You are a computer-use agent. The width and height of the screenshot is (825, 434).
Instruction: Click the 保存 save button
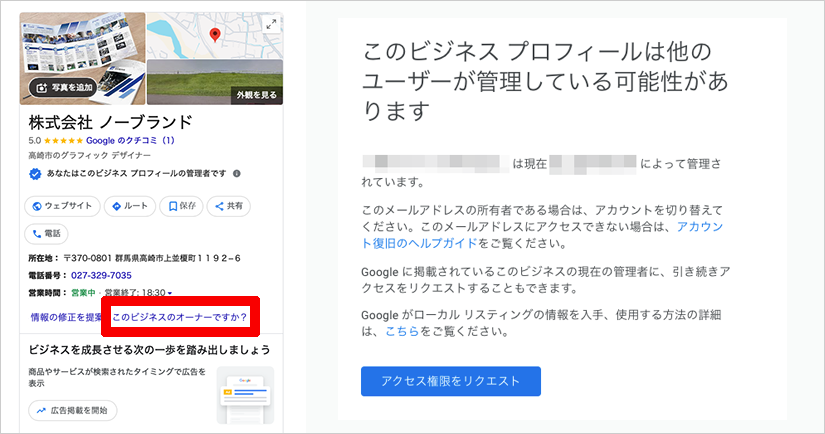coord(182,206)
